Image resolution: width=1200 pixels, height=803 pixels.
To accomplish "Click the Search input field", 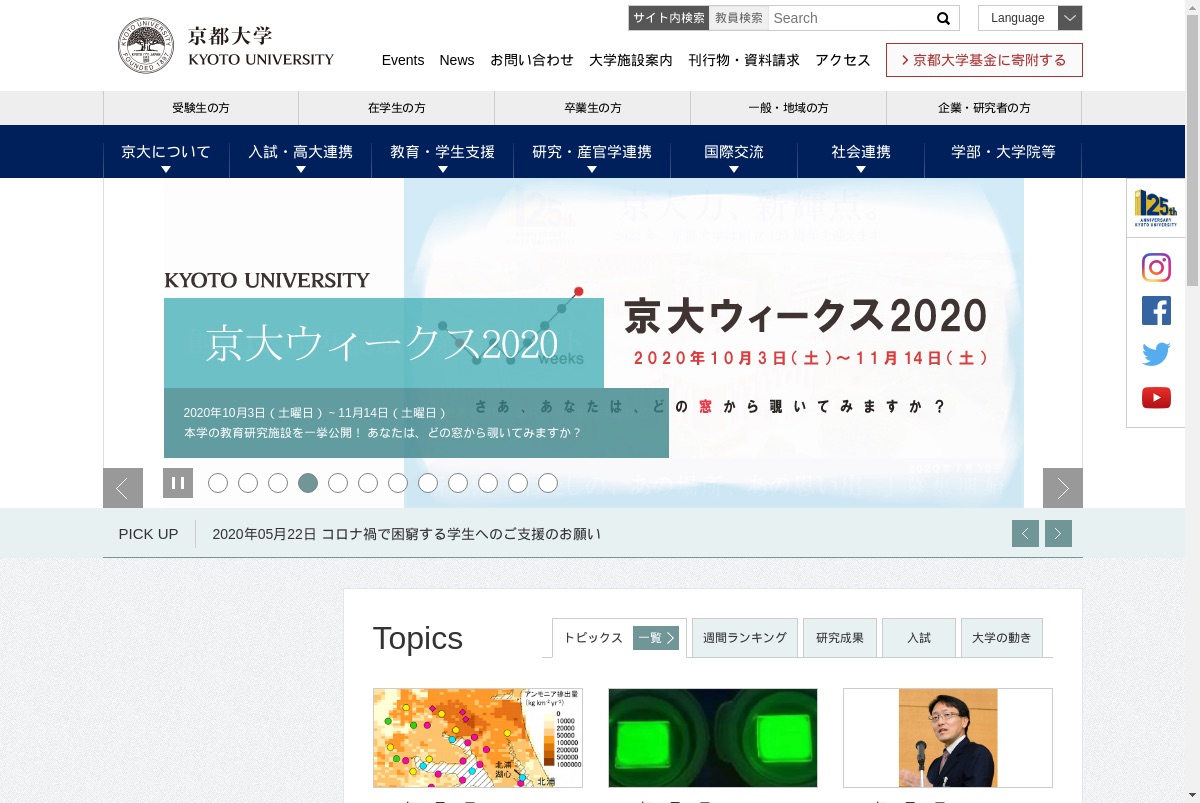I will tap(849, 18).
